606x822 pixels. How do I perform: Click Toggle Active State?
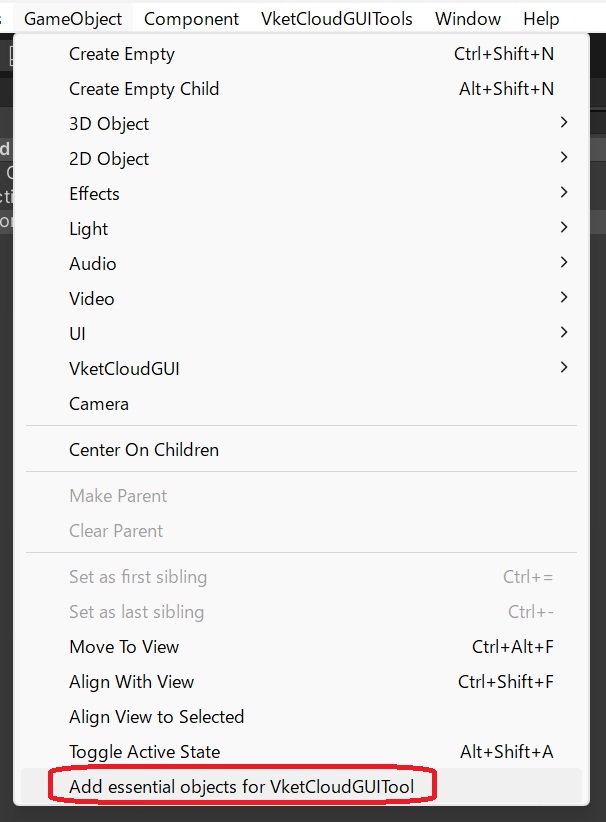(x=144, y=752)
